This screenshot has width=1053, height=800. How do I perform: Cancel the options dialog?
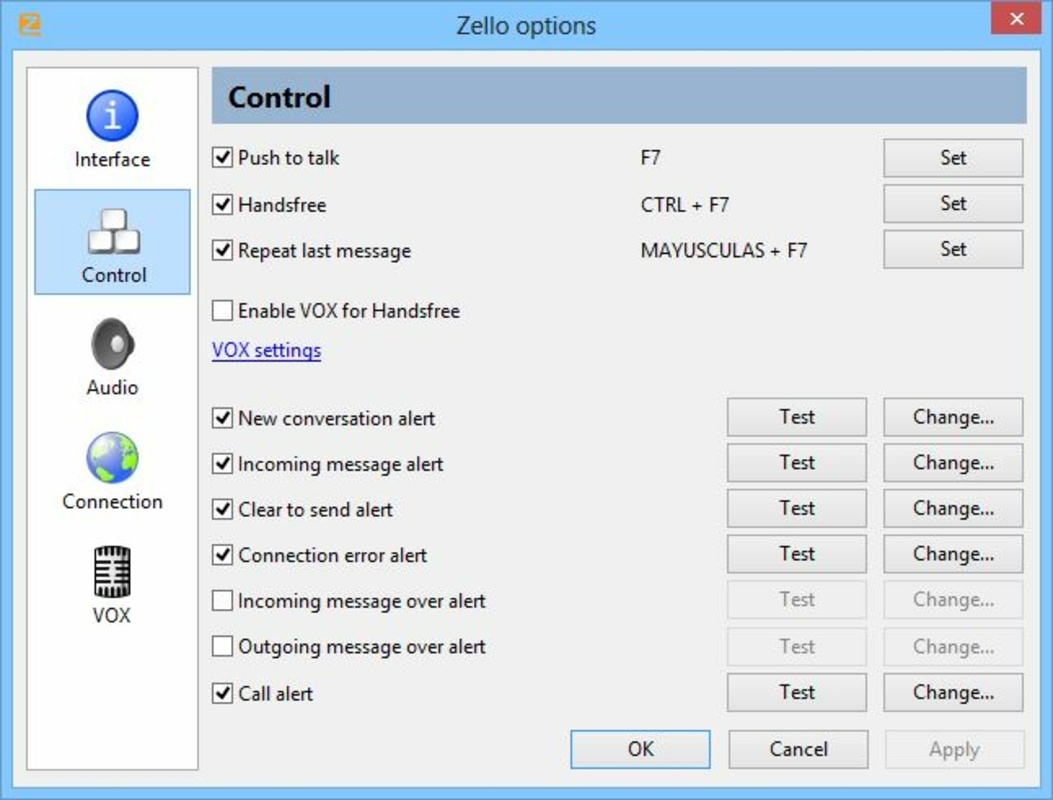[x=797, y=749]
